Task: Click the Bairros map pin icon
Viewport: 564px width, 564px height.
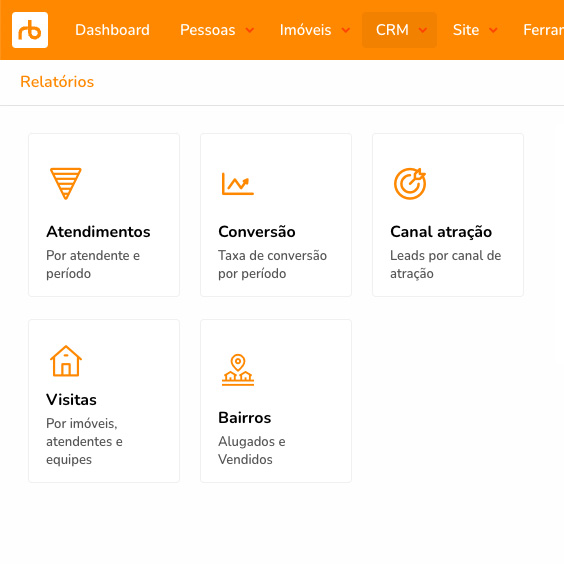Action: 238,370
